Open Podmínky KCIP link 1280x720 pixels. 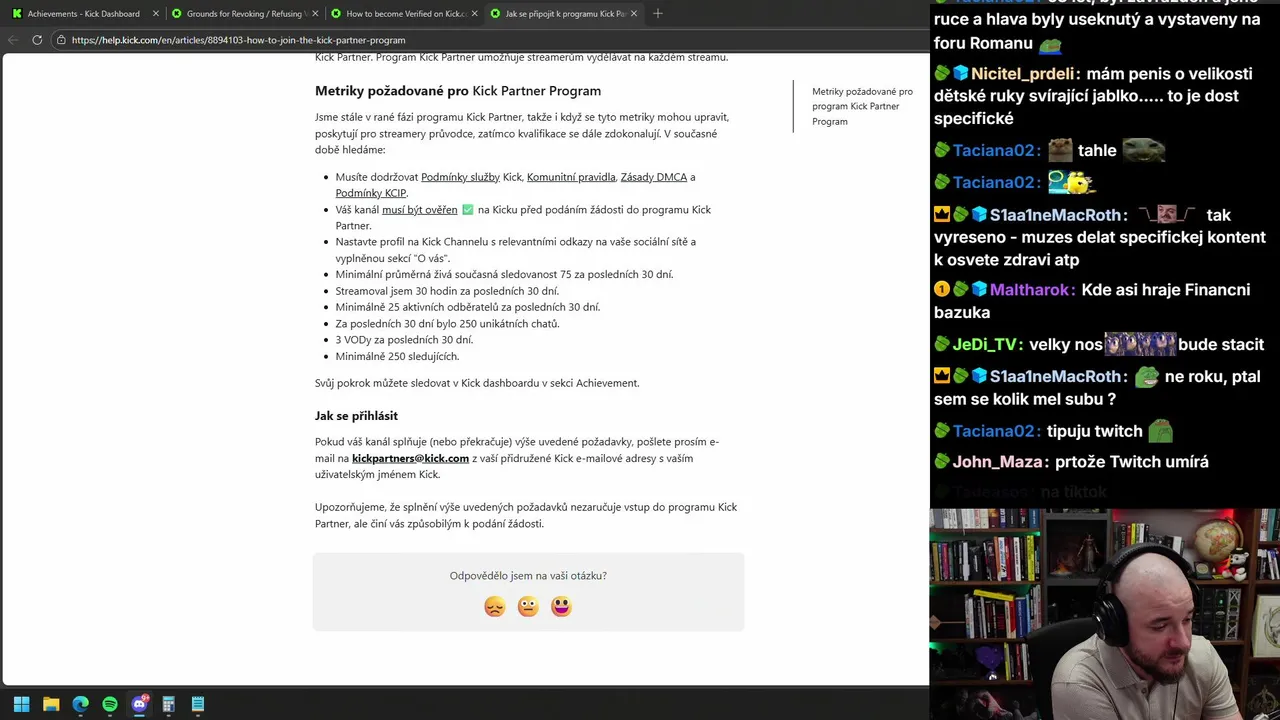[x=371, y=193]
